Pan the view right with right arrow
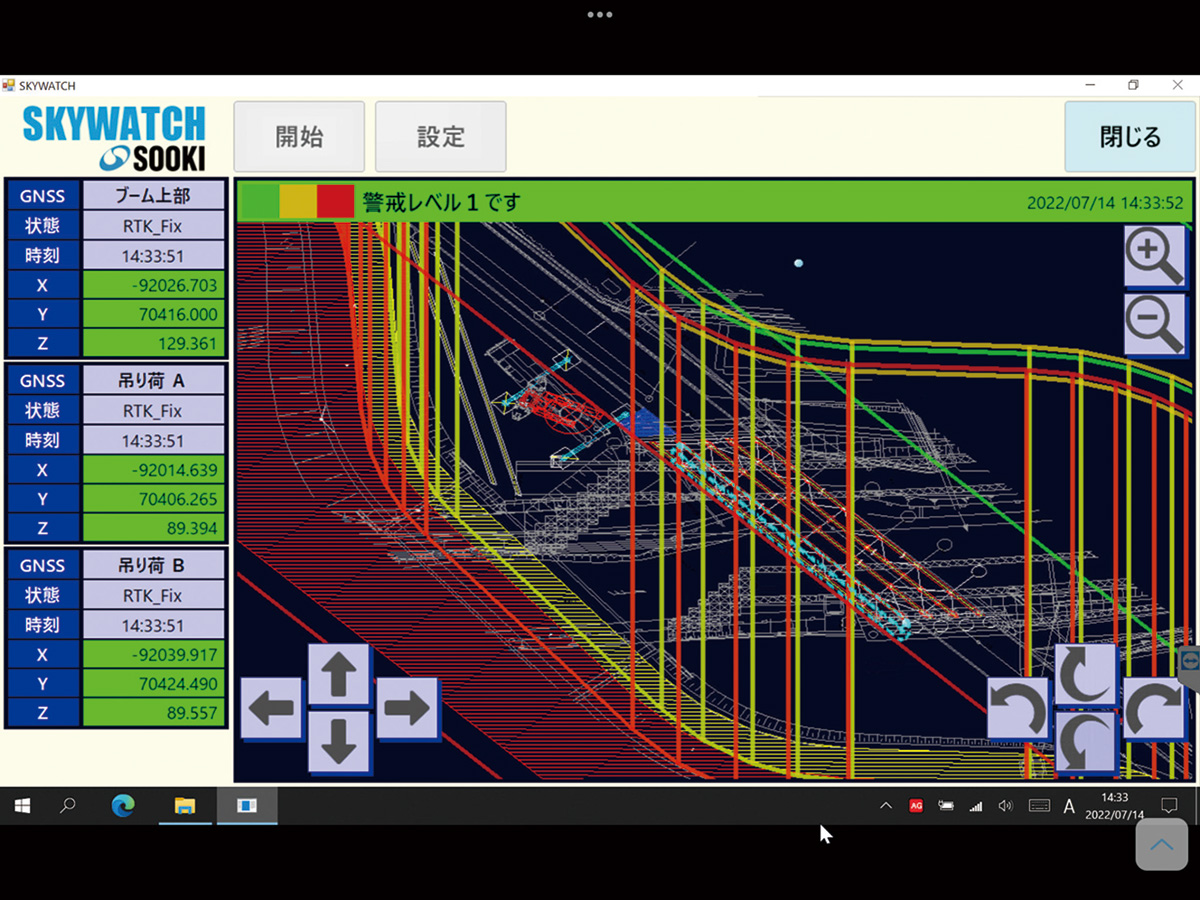 tap(406, 708)
